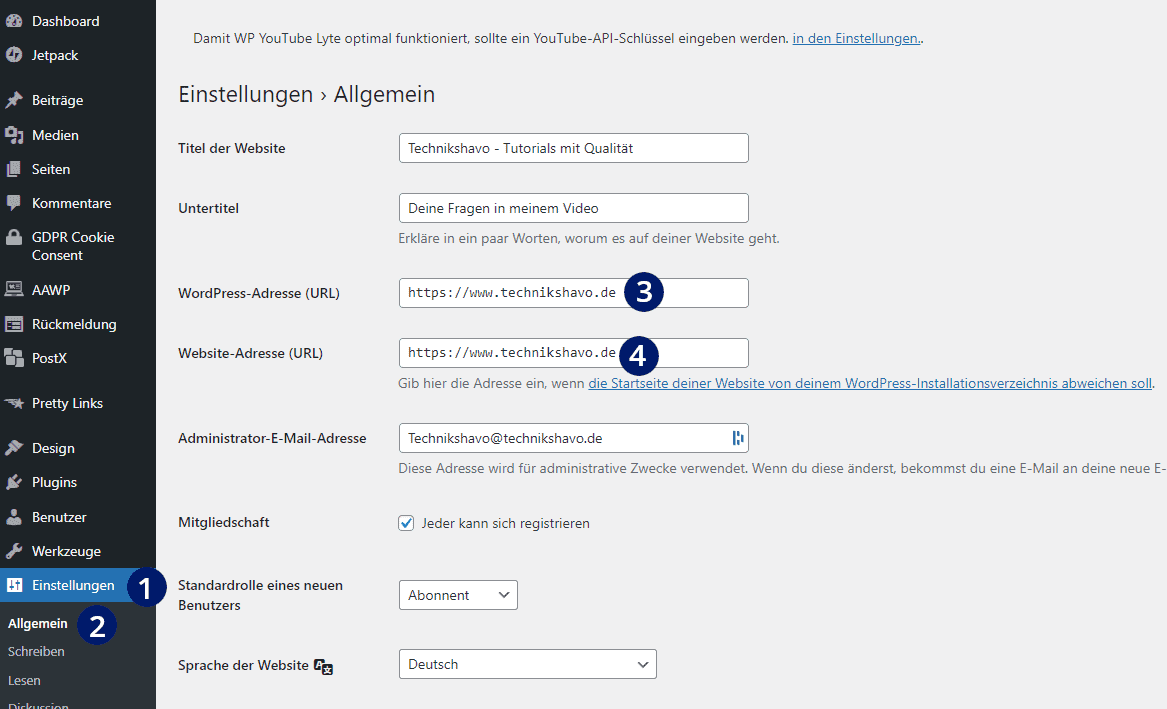1167x709 pixels.
Task: Click the Rückmeldung form icon
Action: [14, 324]
